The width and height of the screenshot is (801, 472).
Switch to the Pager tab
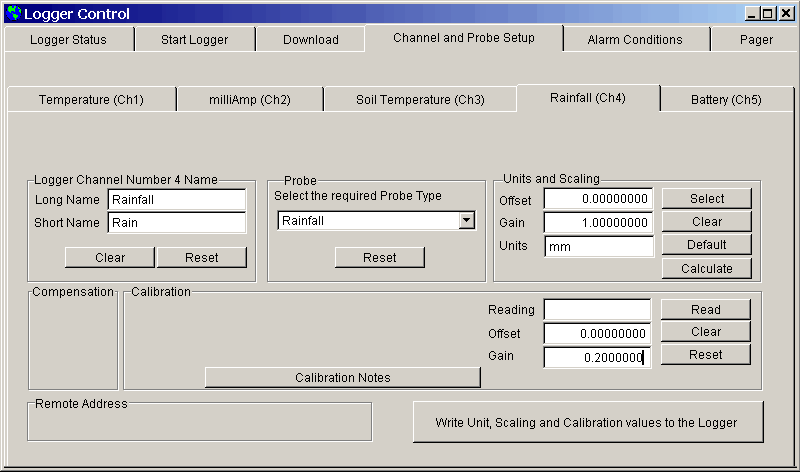tap(756, 40)
